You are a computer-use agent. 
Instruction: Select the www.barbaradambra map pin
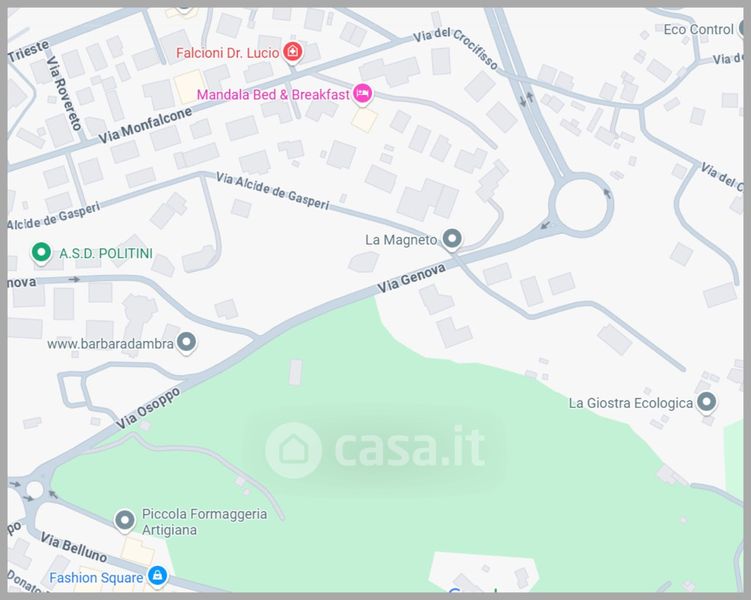(186, 342)
